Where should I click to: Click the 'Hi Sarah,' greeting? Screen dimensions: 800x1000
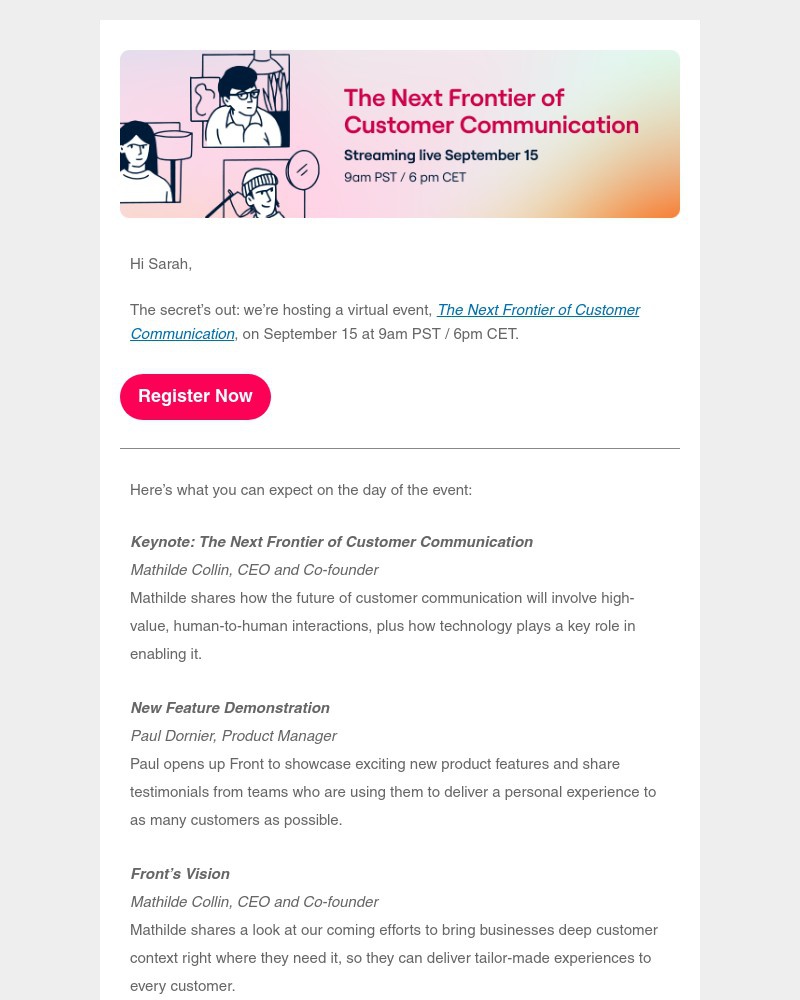pyautogui.click(x=161, y=264)
